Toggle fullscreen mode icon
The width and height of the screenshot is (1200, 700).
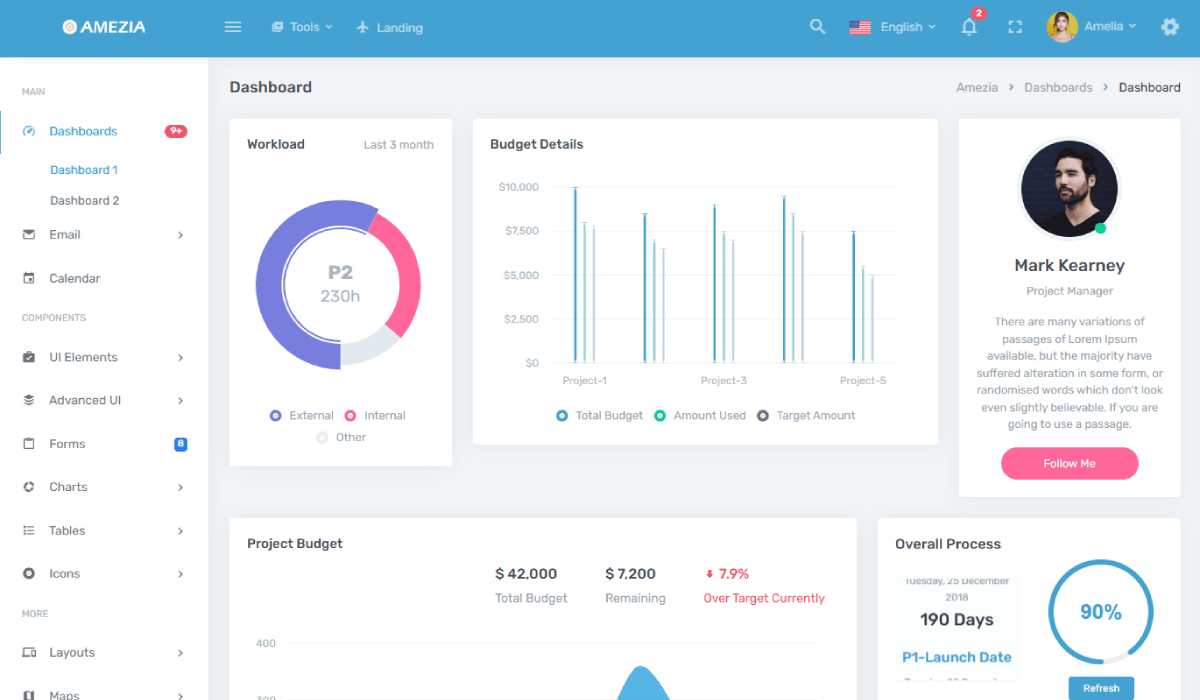click(1015, 27)
